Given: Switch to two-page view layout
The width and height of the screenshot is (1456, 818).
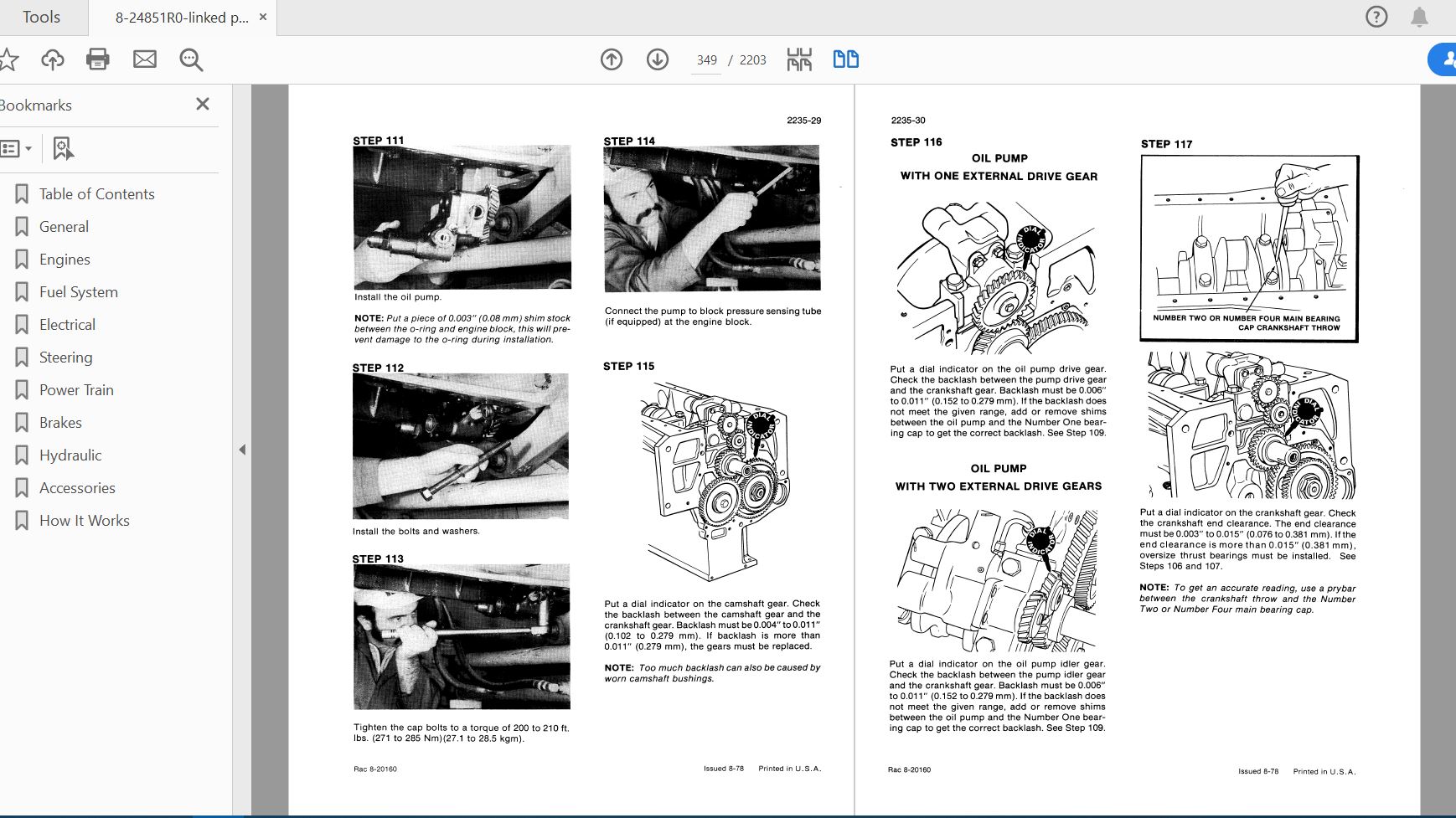Looking at the screenshot, I should point(846,59).
